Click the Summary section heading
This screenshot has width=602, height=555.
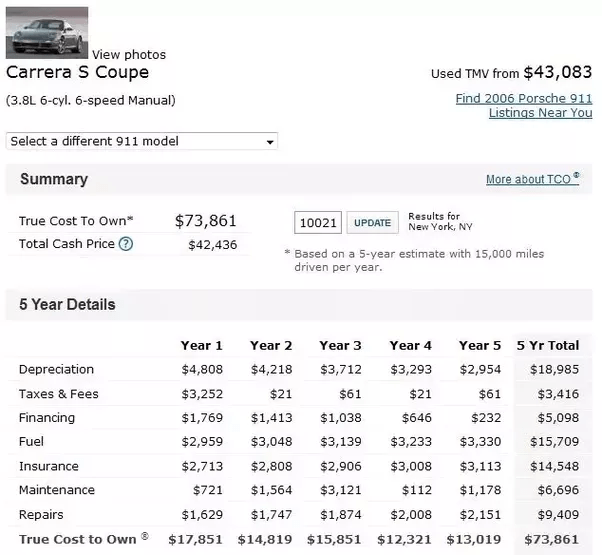click(x=54, y=179)
